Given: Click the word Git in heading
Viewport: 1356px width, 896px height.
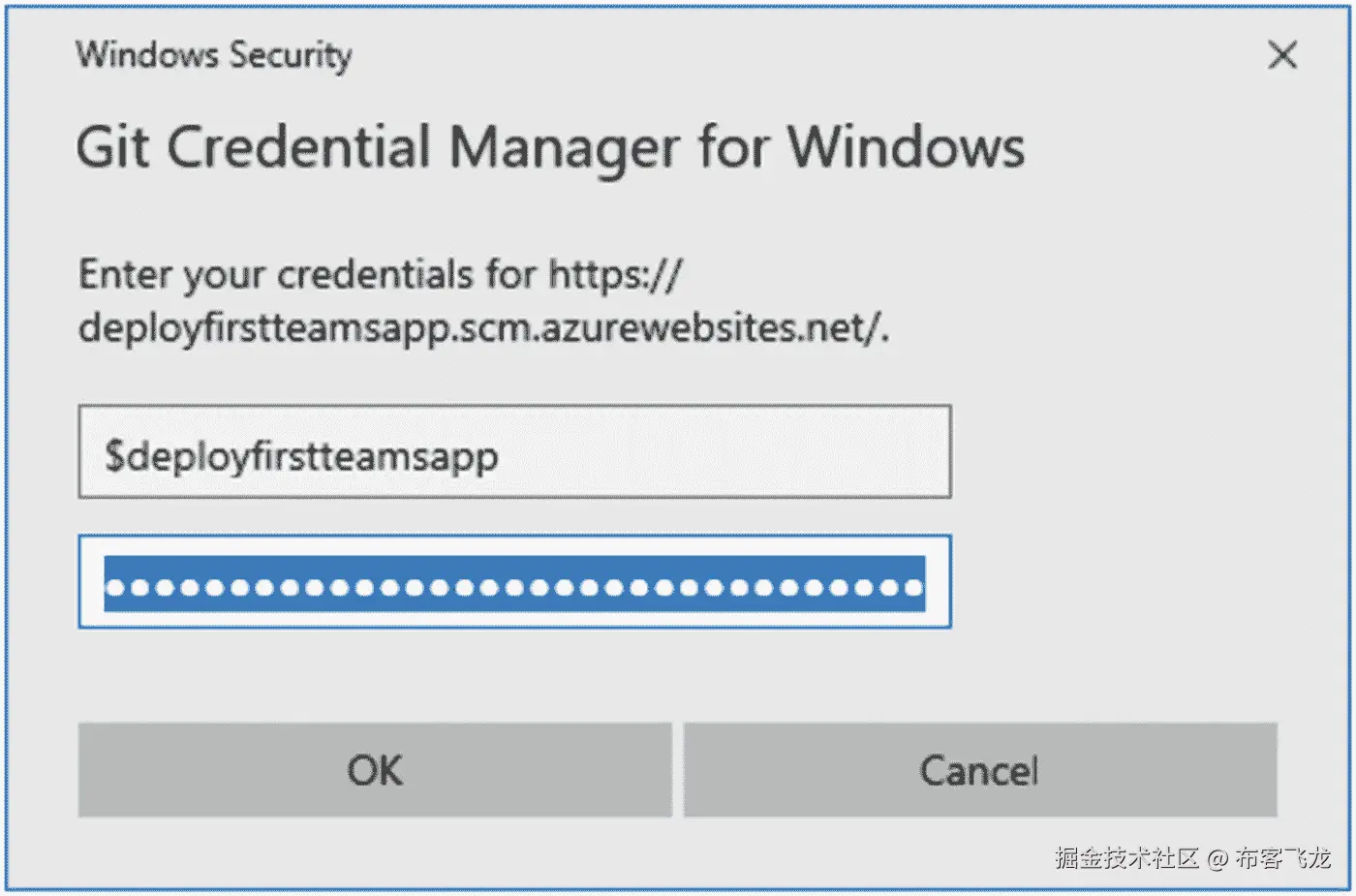Looking at the screenshot, I should 112,148.
